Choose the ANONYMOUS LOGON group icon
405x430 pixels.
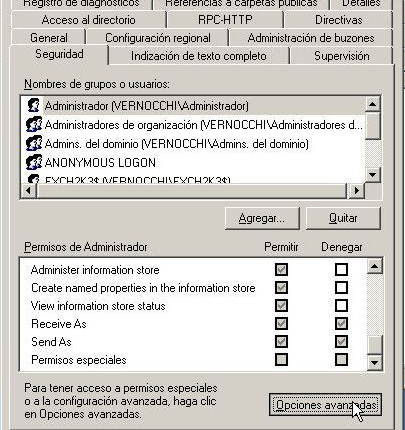(x=34, y=162)
